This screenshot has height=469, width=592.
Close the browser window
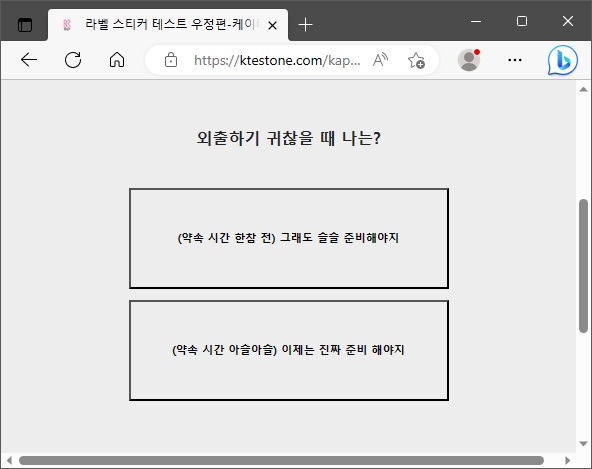click(568, 21)
